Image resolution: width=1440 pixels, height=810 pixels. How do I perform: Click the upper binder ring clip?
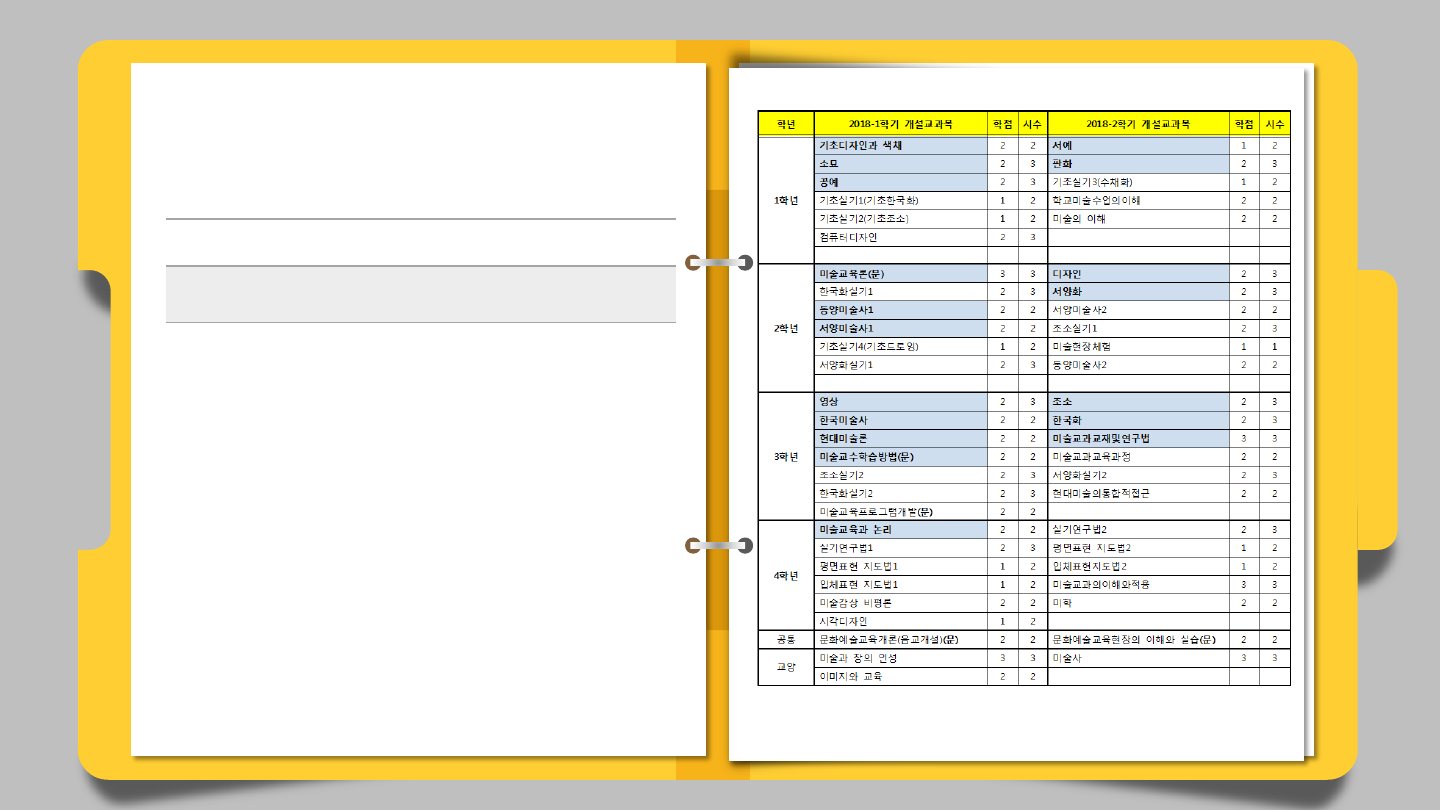click(718, 263)
